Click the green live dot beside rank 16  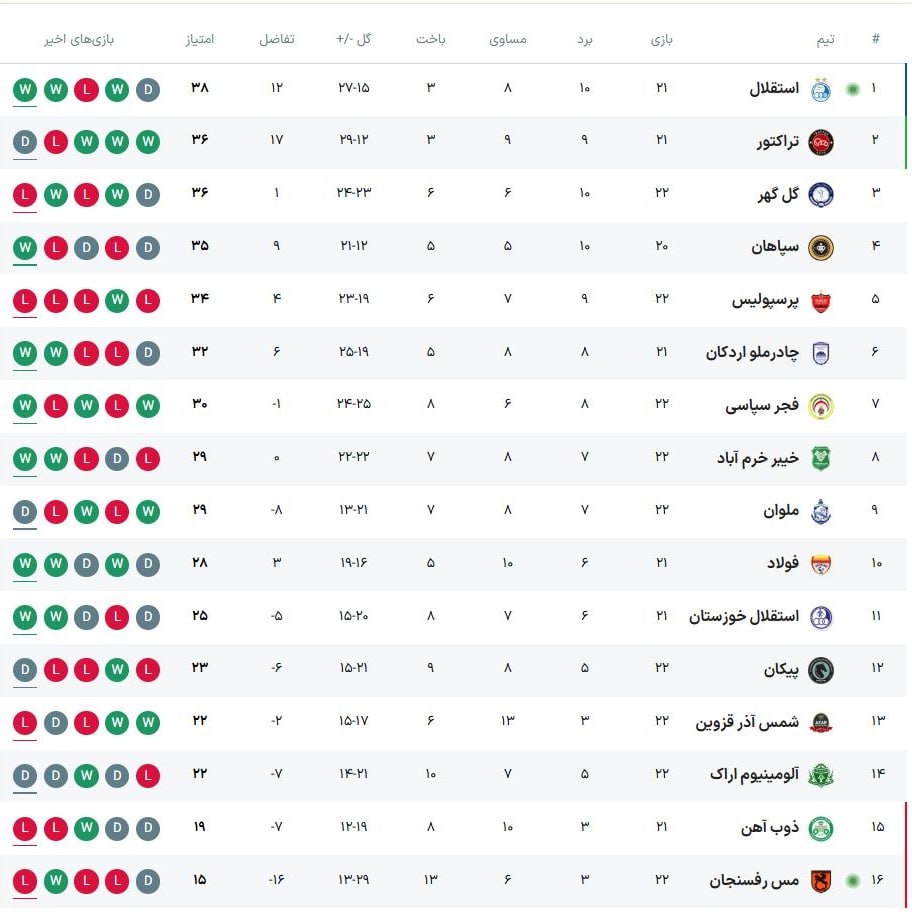point(852,881)
